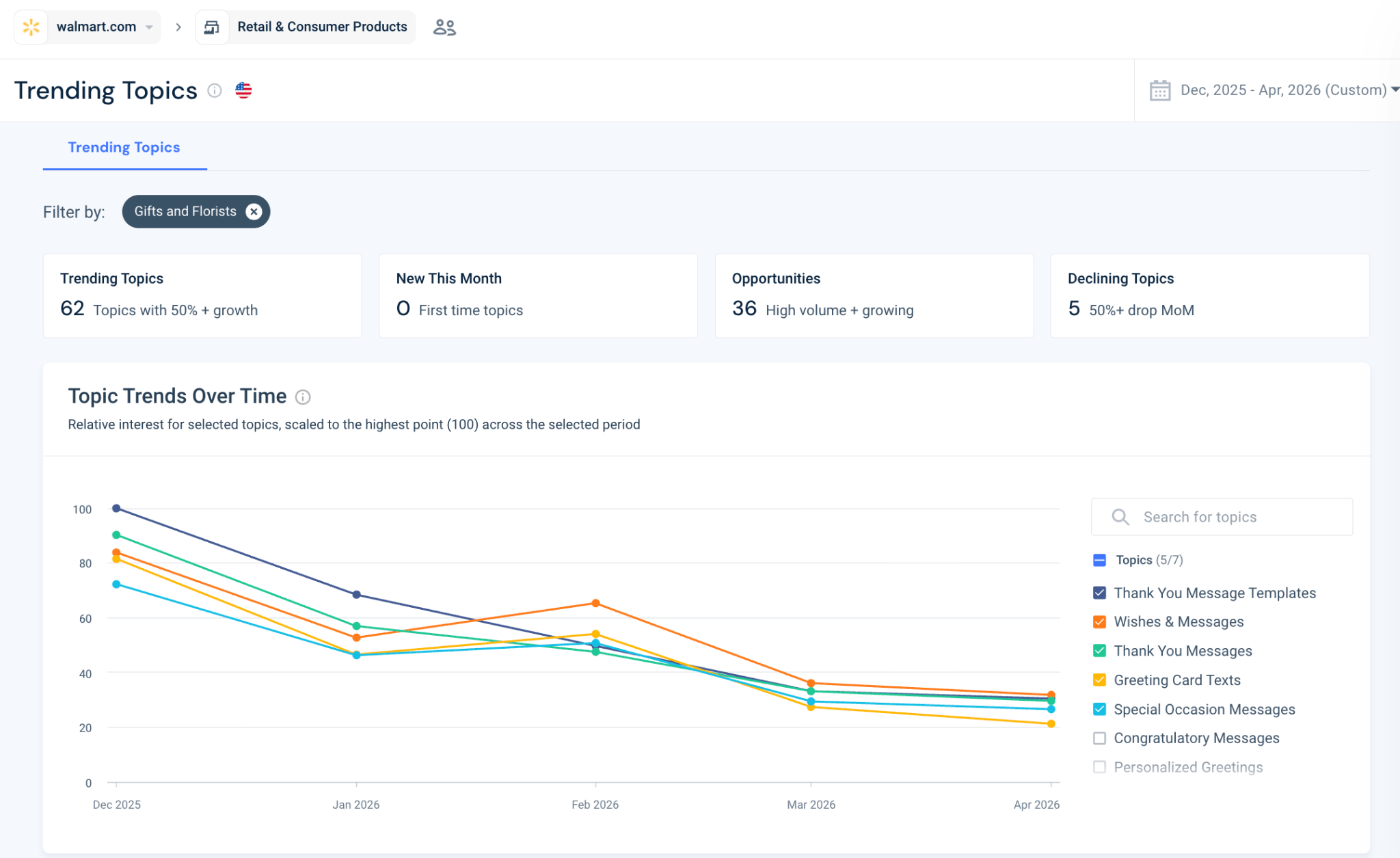Click the breadcrumb chevron after walmart.com
1400x858 pixels.
178,27
